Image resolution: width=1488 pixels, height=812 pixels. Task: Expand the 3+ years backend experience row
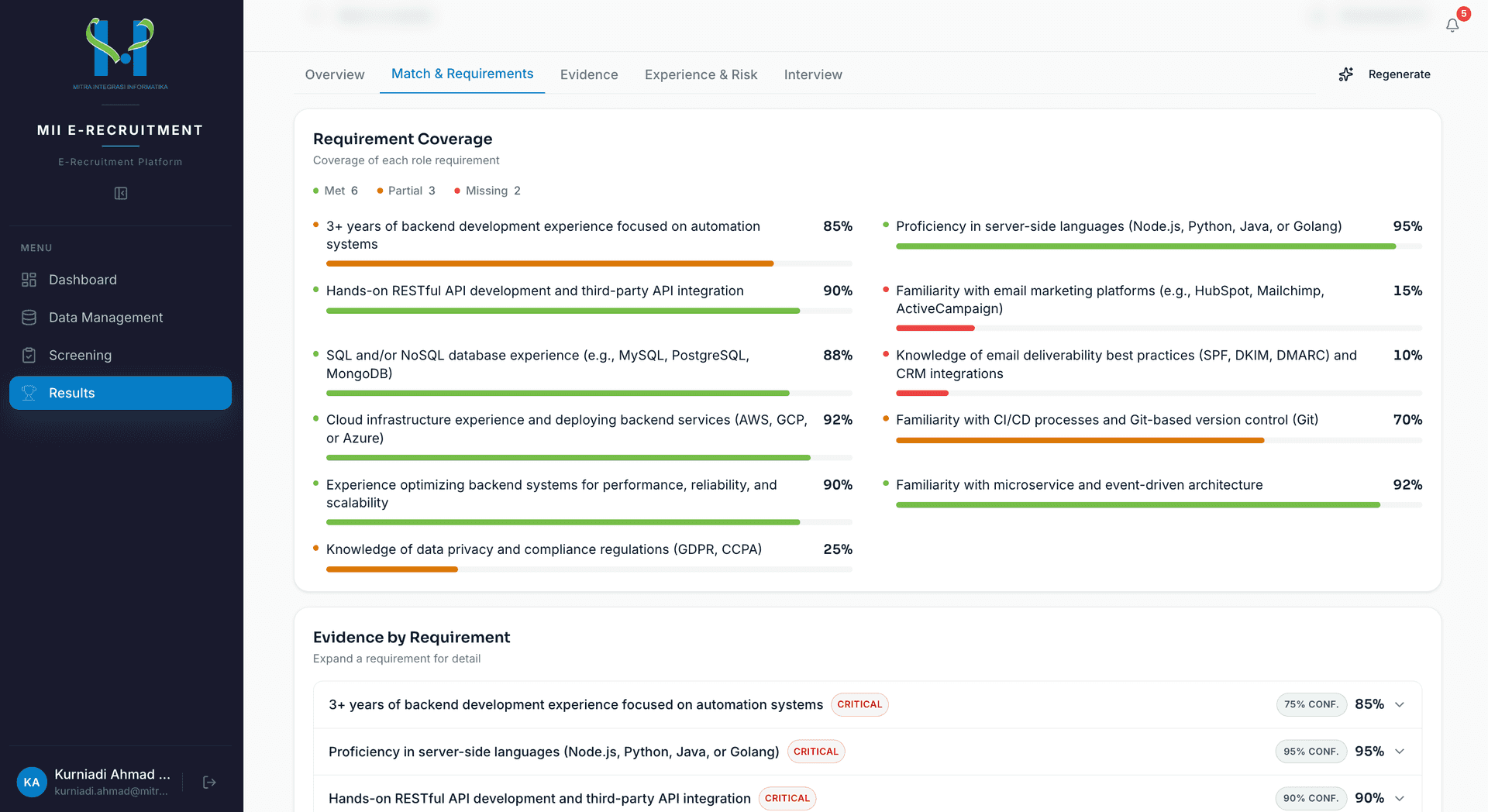pos(867,704)
